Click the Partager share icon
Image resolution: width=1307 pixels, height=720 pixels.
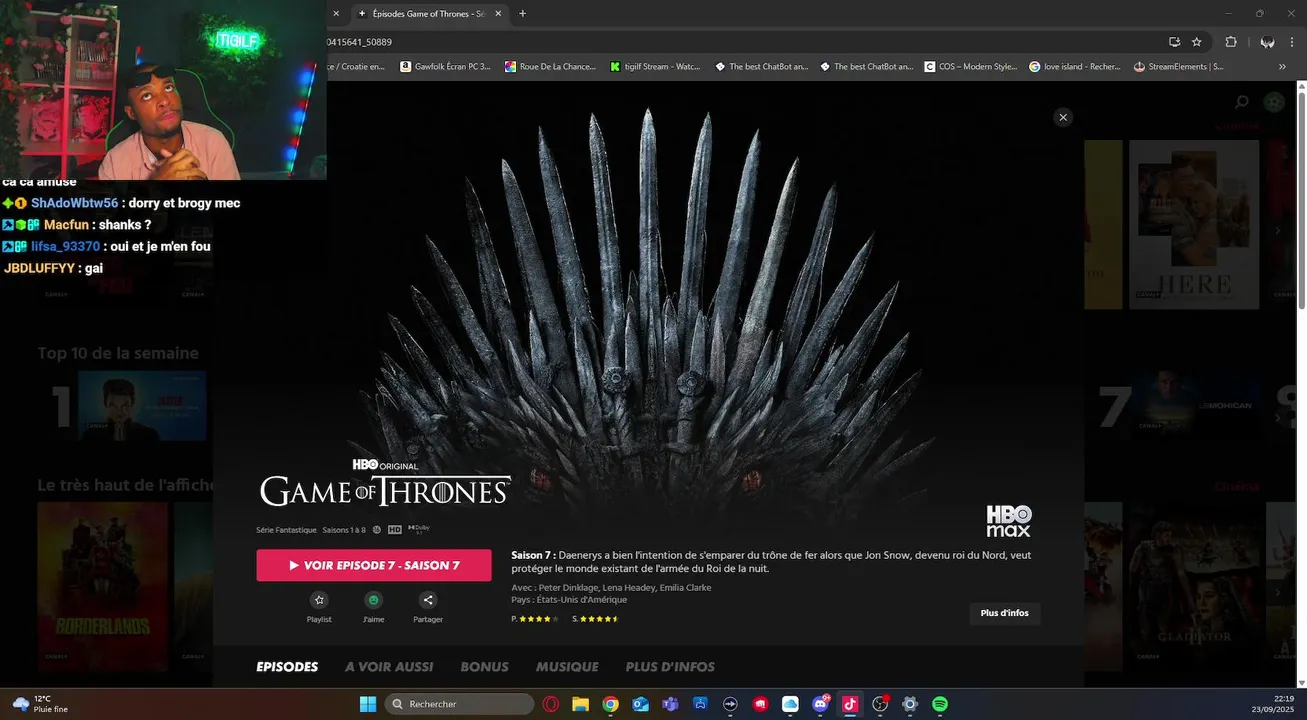(428, 600)
